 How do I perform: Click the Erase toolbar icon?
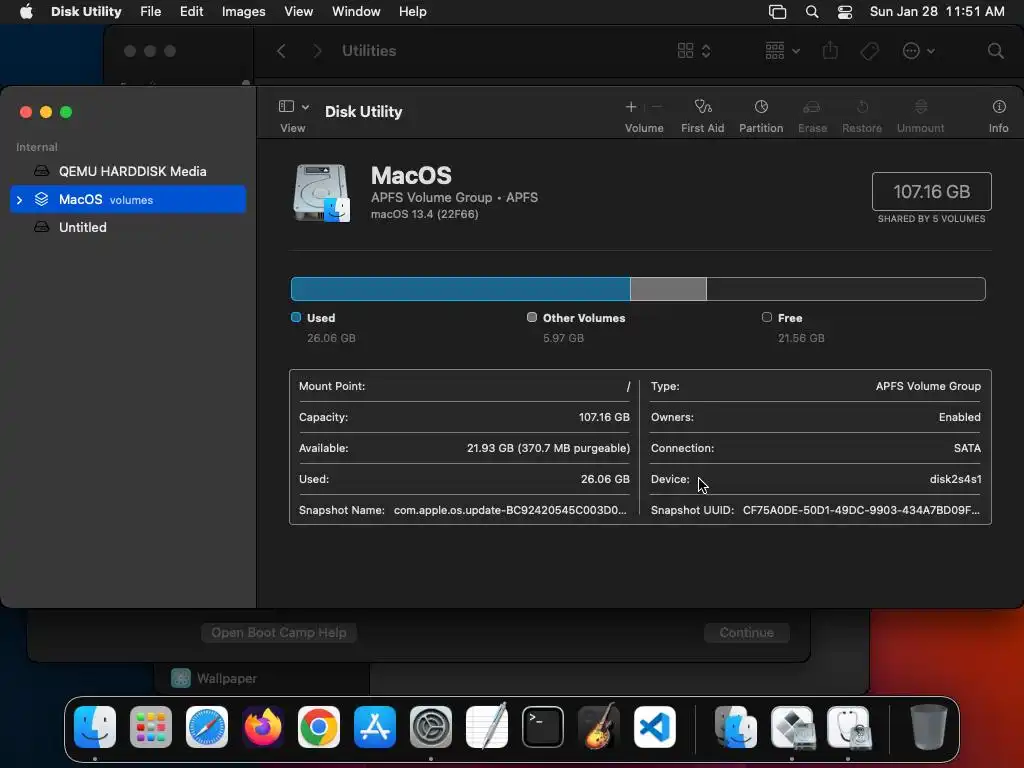point(812,107)
